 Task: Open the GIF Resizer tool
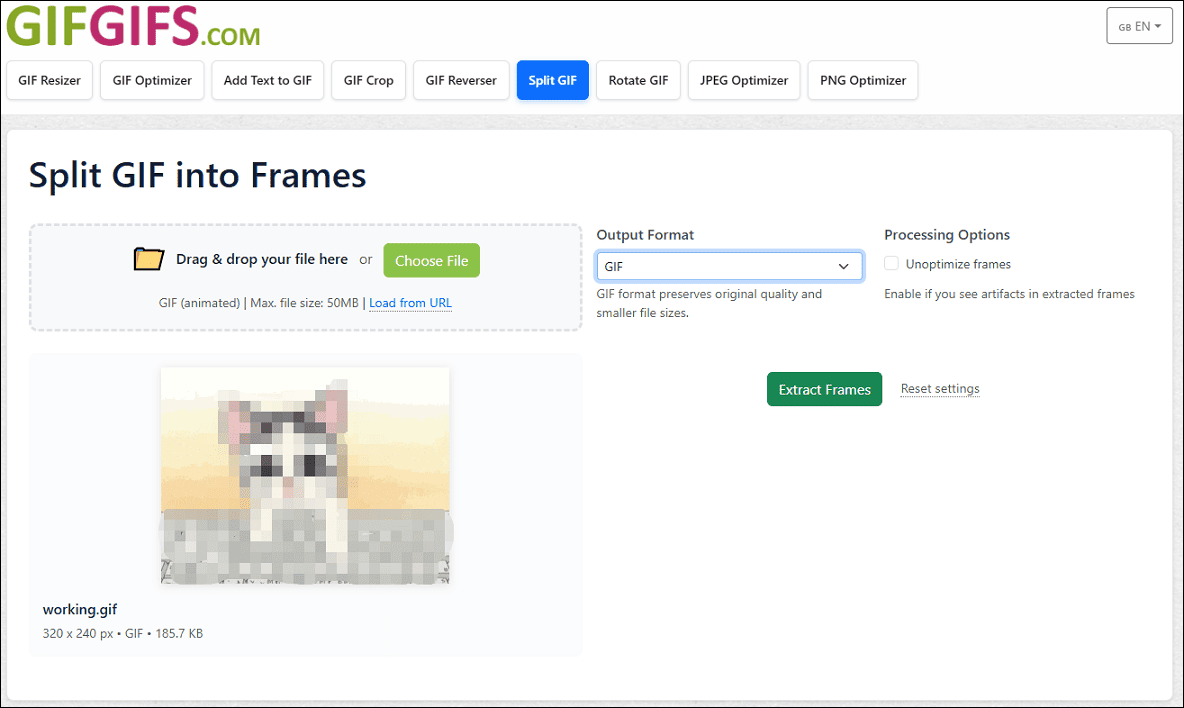point(49,80)
